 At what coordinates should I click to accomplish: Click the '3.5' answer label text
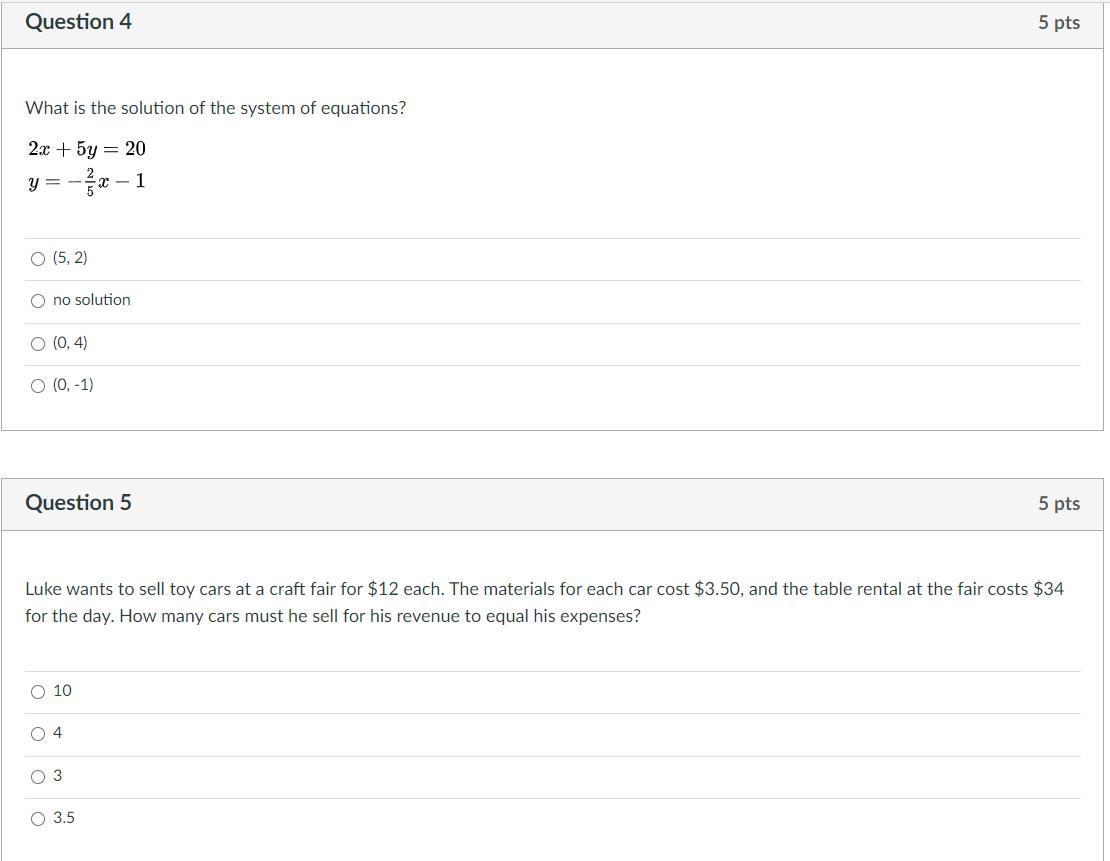64,818
